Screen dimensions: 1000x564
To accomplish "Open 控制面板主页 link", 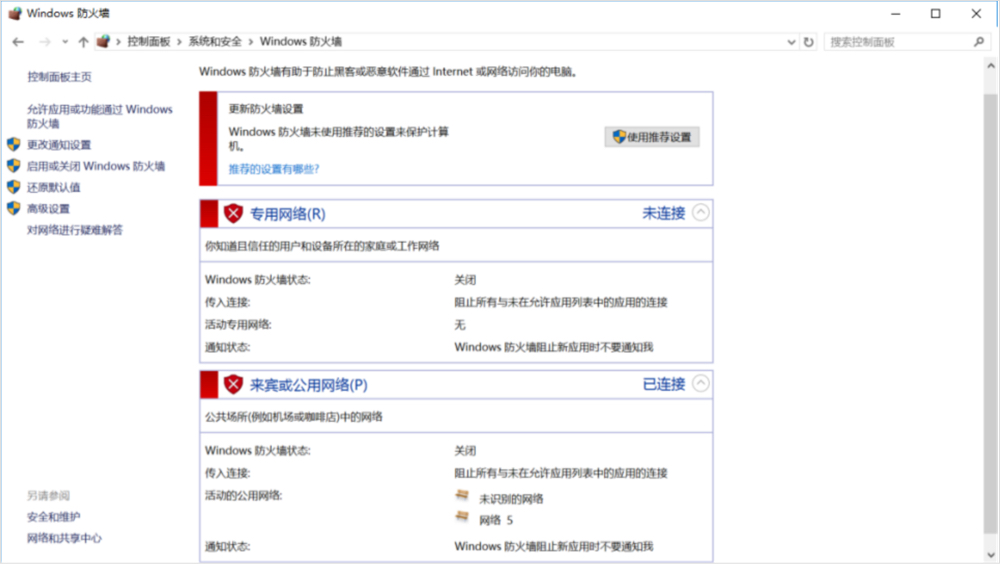I will [59, 77].
